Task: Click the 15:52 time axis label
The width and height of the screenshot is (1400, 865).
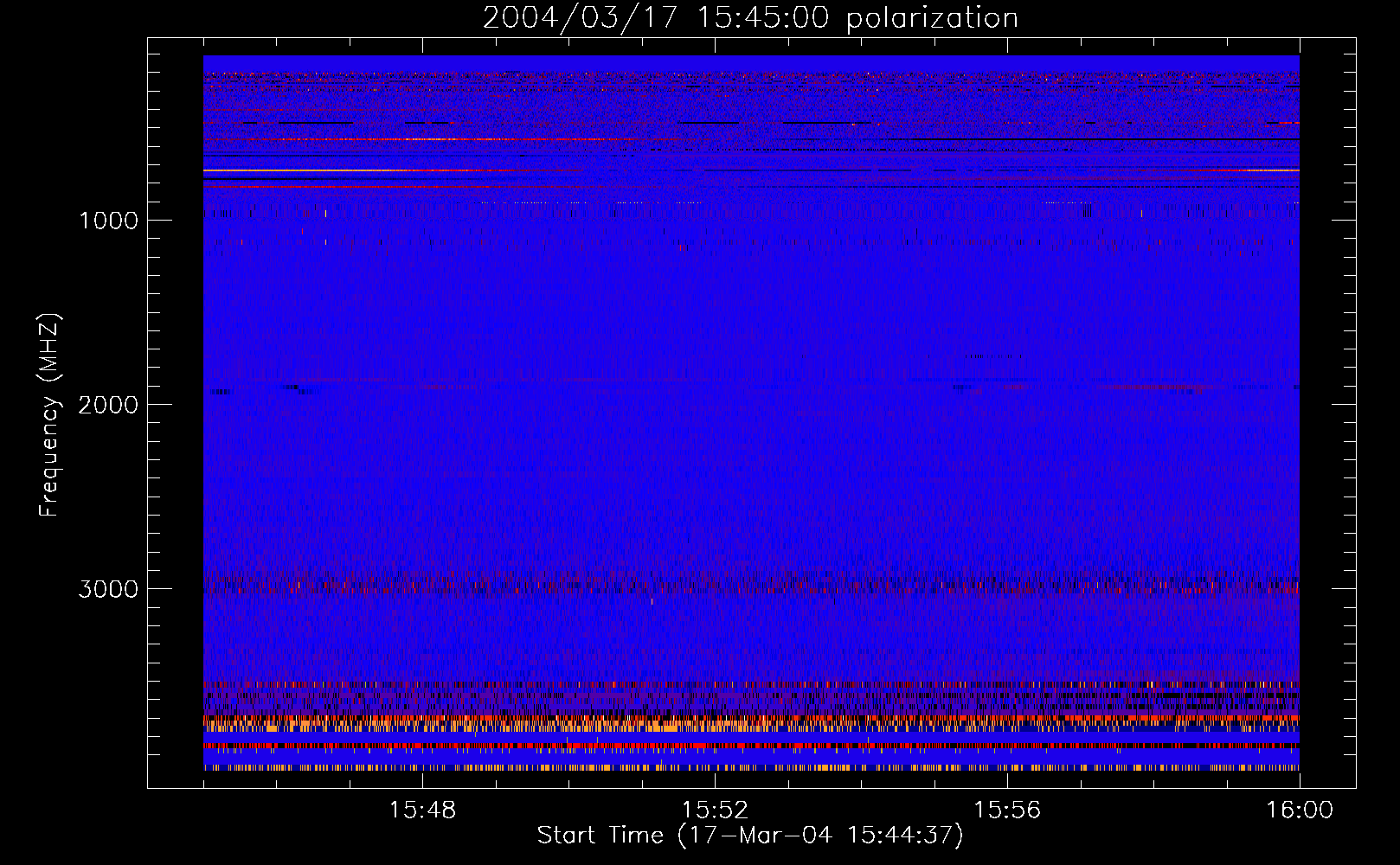Action: tap(715, 811)
